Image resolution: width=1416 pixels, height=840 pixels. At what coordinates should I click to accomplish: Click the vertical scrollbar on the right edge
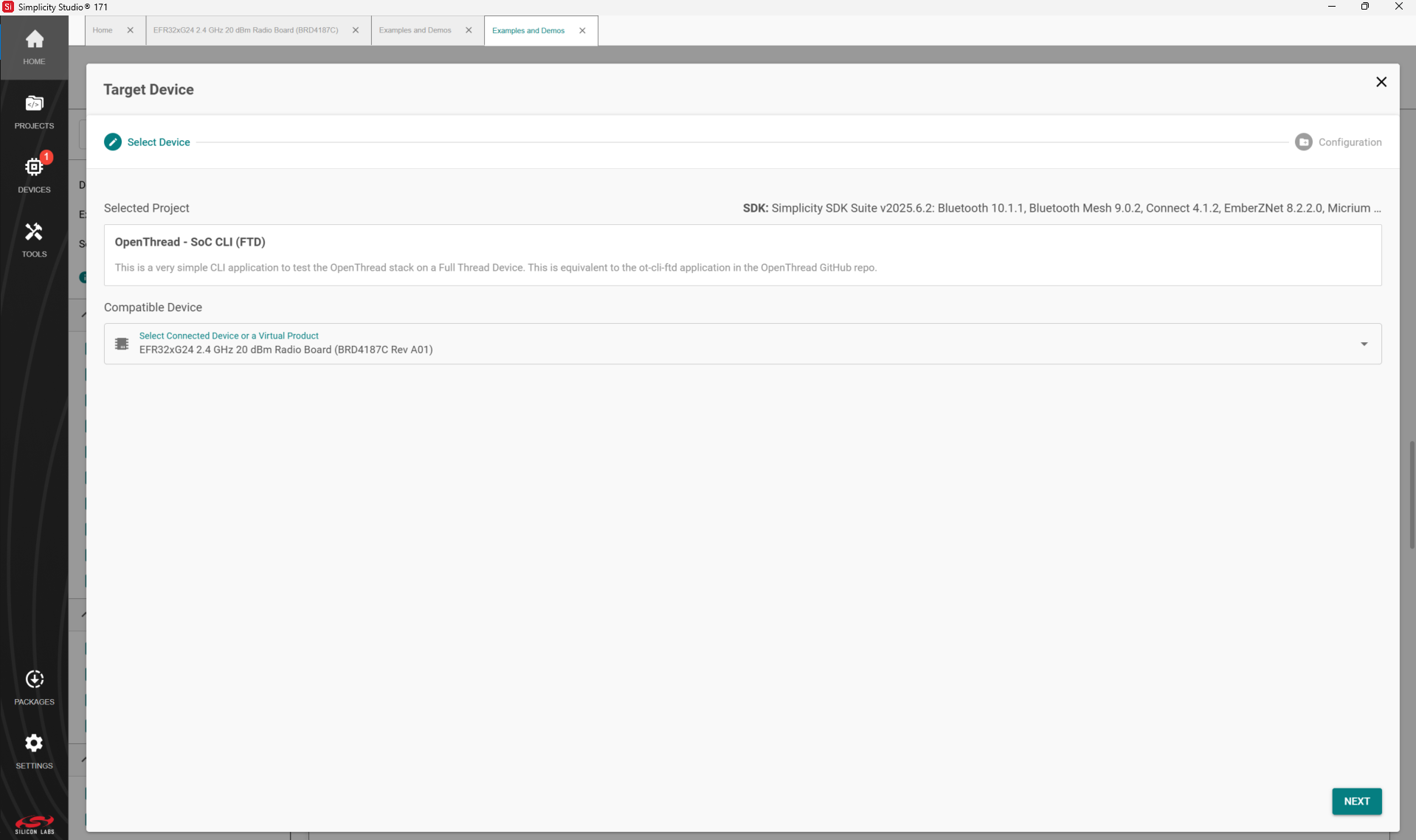pos(1411,494)
